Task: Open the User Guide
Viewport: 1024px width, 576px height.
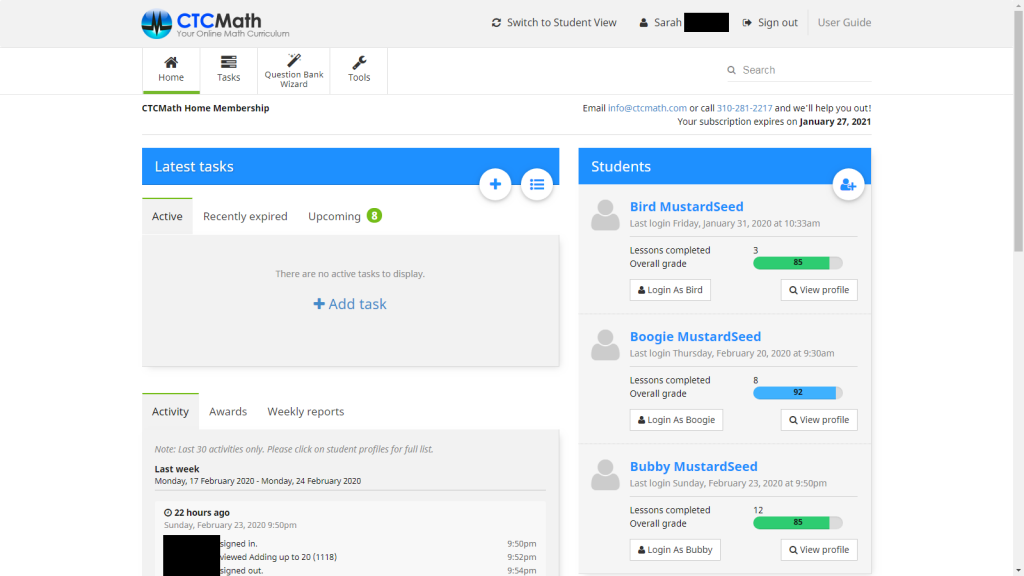Action: (x=844, y=22)
